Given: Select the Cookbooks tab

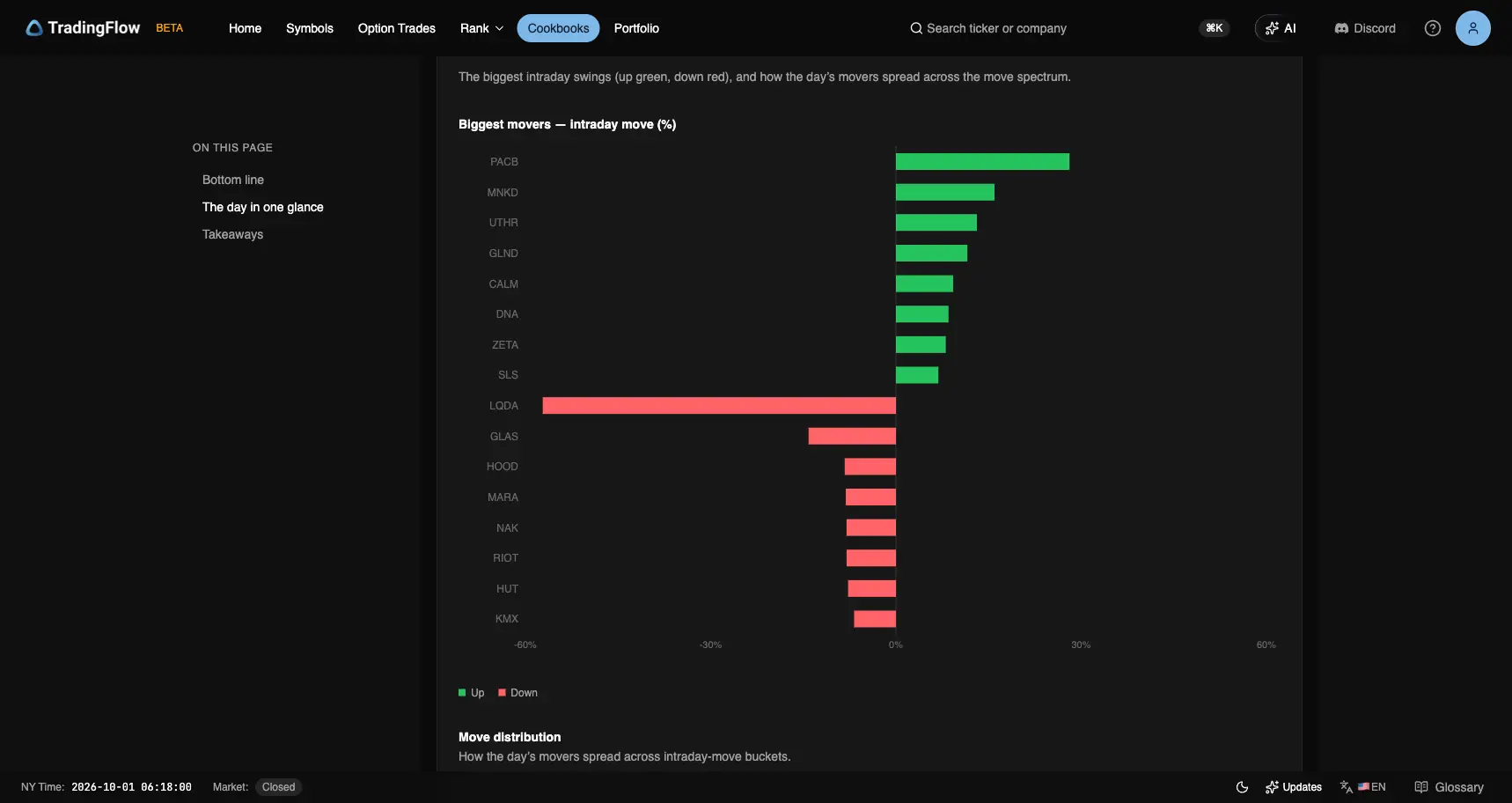Looking at the screenshot, I should pyautogui.click(x=558, y=28).
